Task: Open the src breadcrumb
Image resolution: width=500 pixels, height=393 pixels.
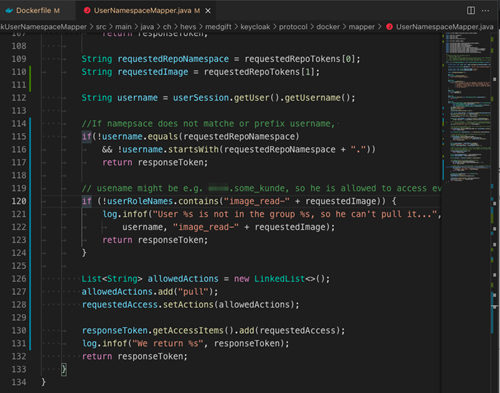Action: [x=101, y=27]
